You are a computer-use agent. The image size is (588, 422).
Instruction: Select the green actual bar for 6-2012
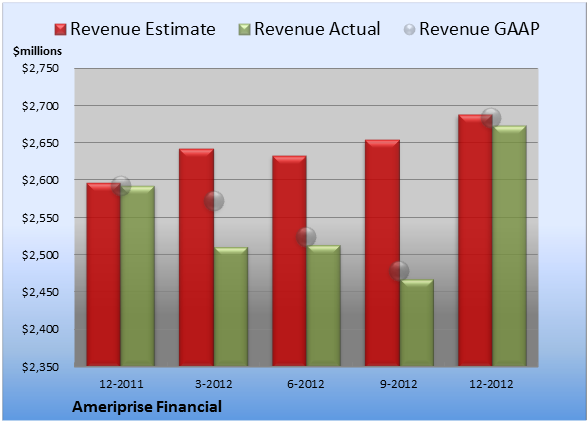click(x=323, y=306)
